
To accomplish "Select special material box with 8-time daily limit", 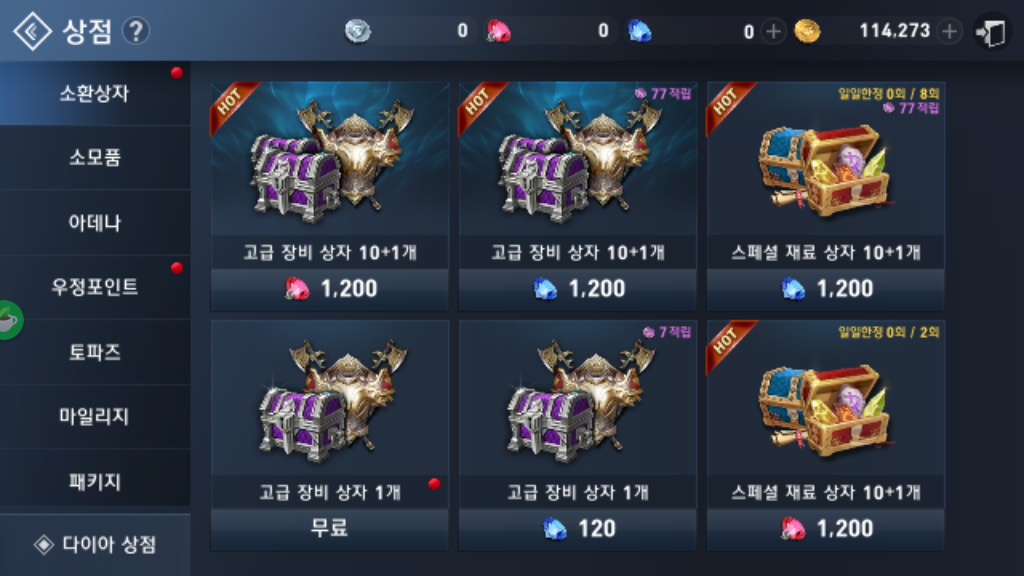I will click(826, 195).
